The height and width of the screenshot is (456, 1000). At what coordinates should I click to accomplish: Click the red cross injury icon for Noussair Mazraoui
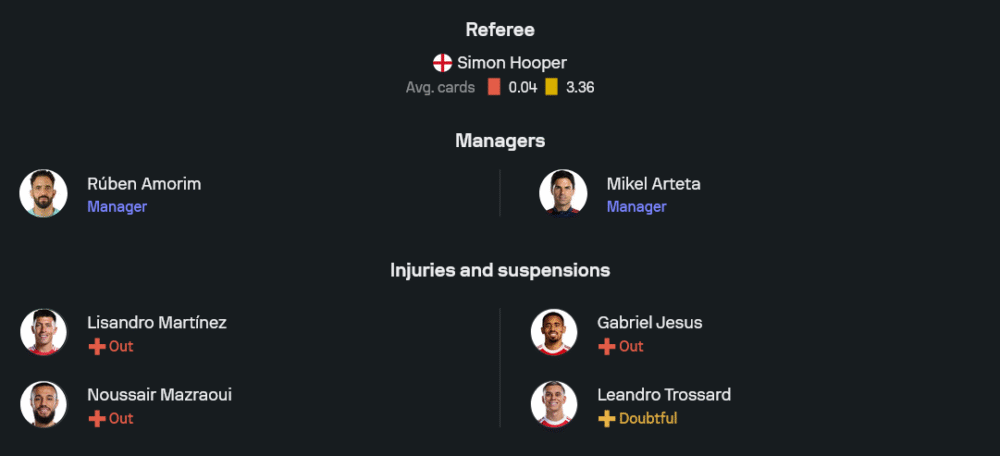[97, 419]
